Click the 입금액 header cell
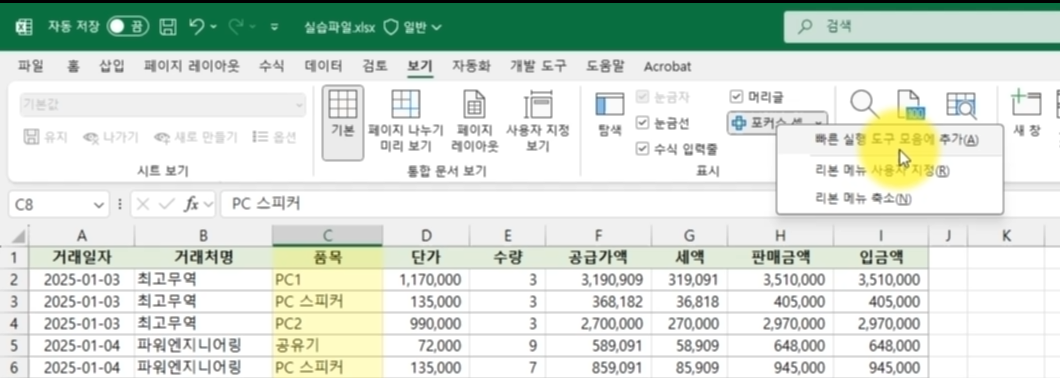 pyautogui.click(x=881, y=257)
